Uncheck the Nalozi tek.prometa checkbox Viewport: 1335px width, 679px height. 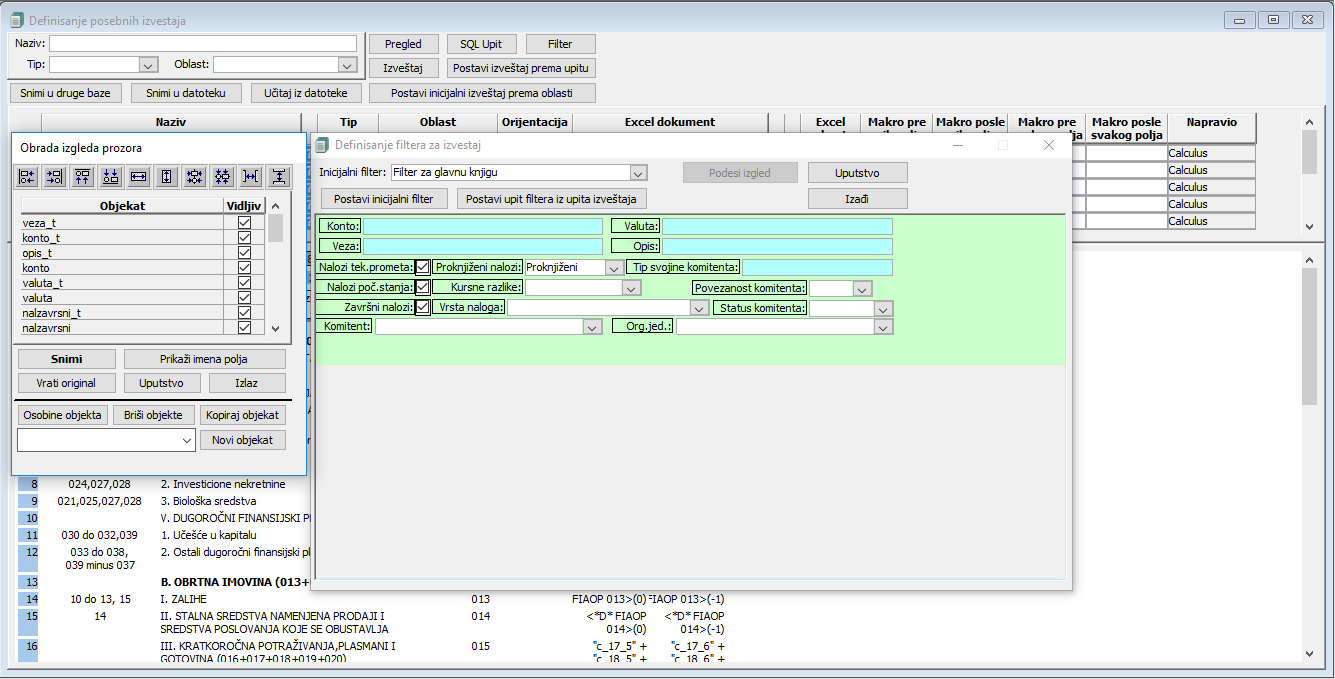click(423, 267)
